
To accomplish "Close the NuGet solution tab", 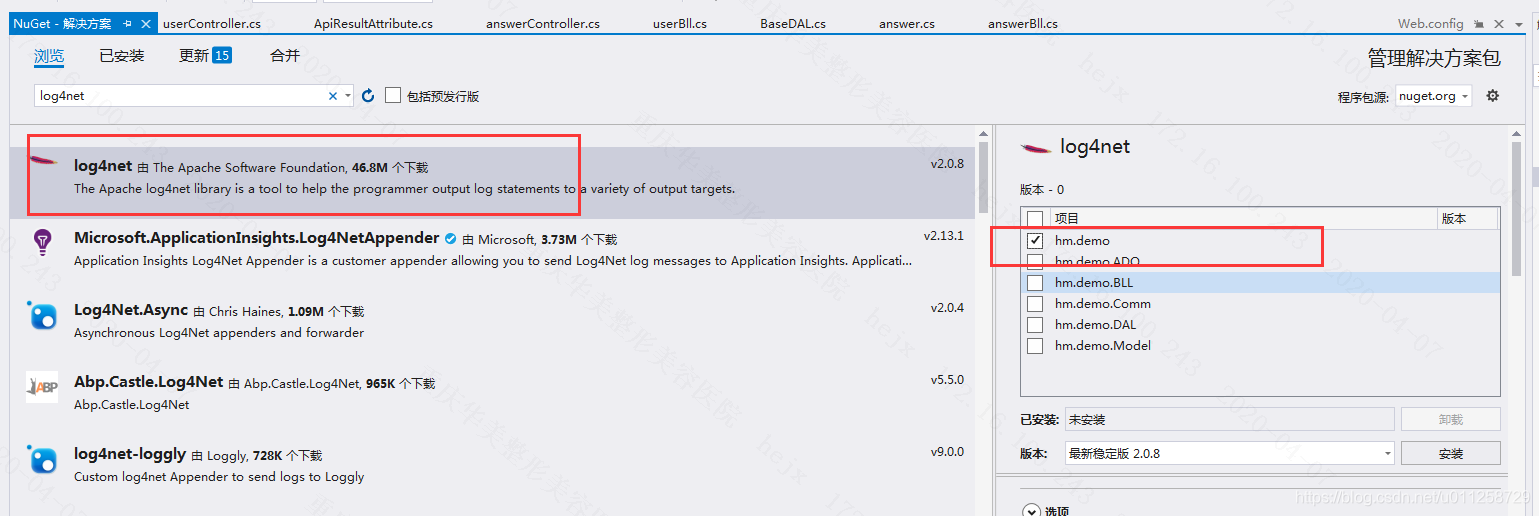I will [145, 23].
